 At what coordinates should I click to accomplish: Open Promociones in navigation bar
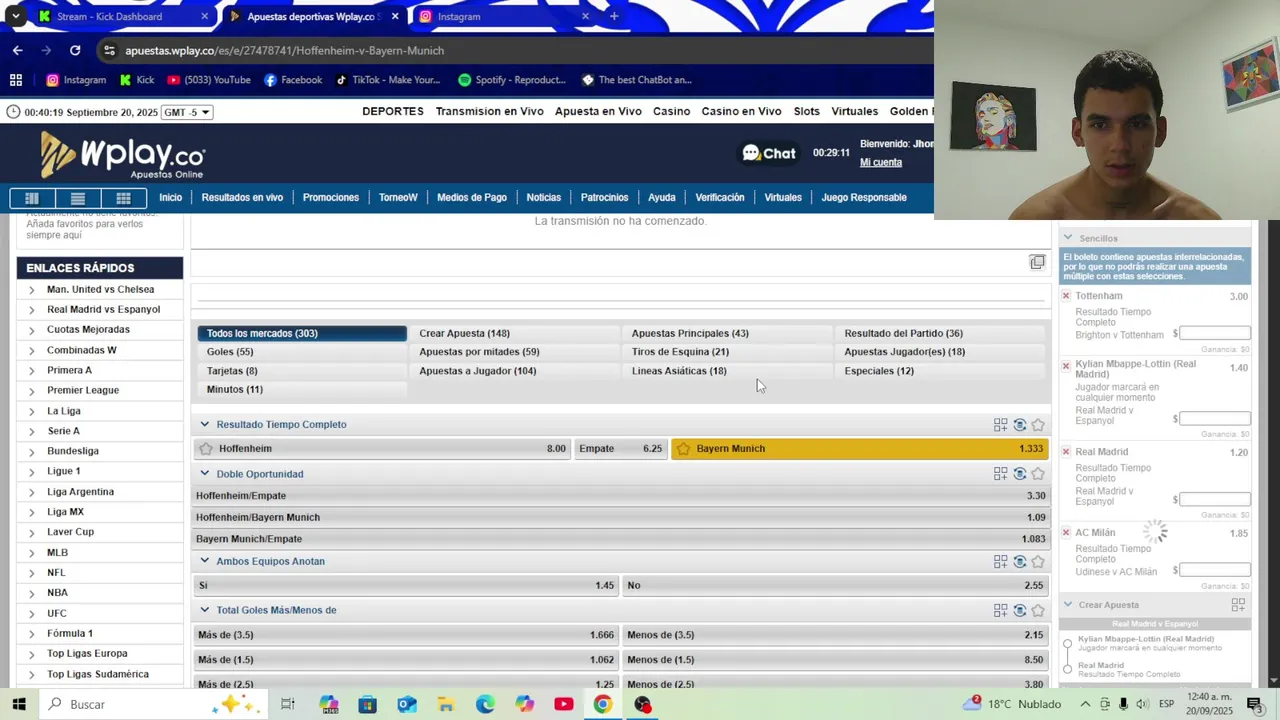330,198
